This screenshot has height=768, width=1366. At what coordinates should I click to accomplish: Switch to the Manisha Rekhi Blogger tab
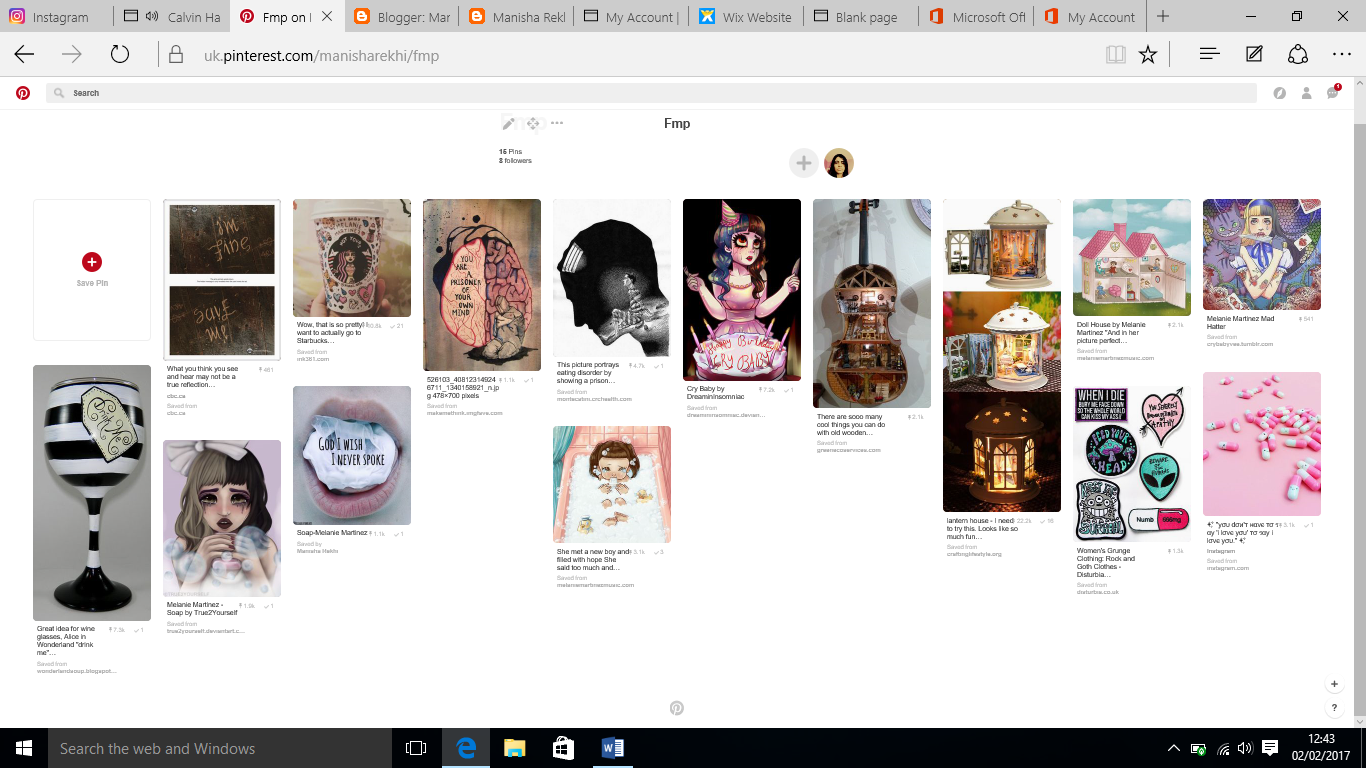[x=517, y=17]
